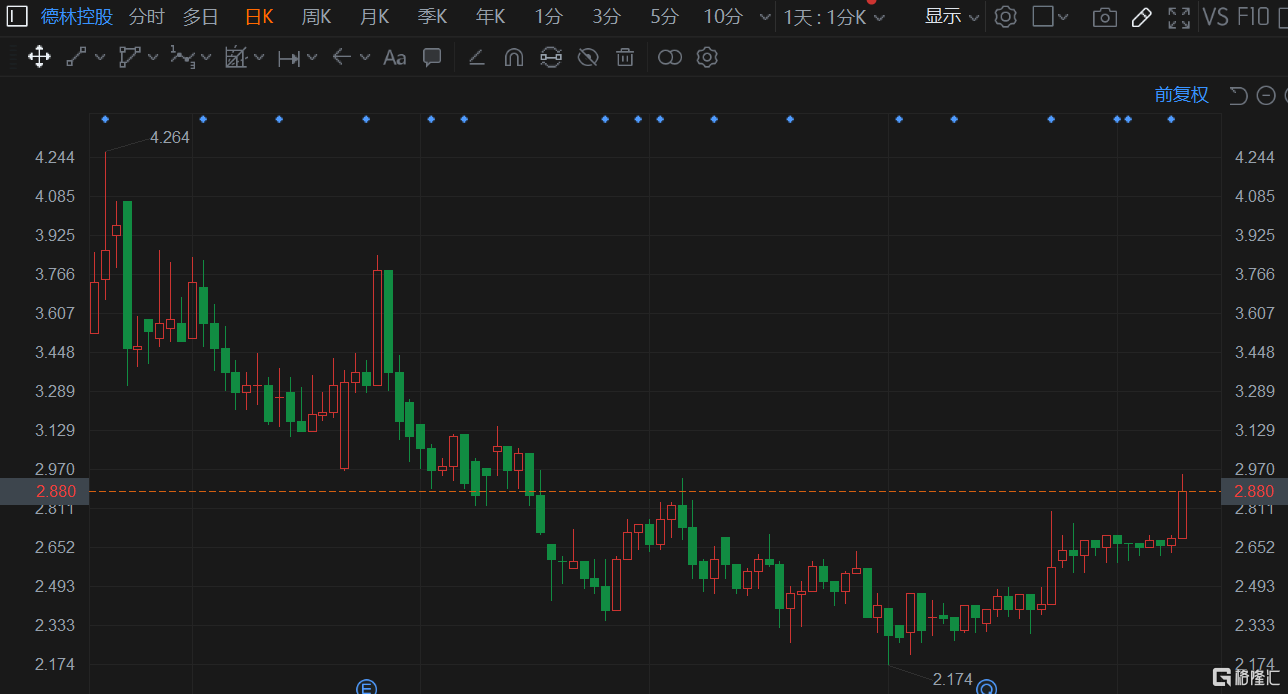Click the zoom-out minus button on chart
Screen dimensions: 1288x694
coord(1266,95)
